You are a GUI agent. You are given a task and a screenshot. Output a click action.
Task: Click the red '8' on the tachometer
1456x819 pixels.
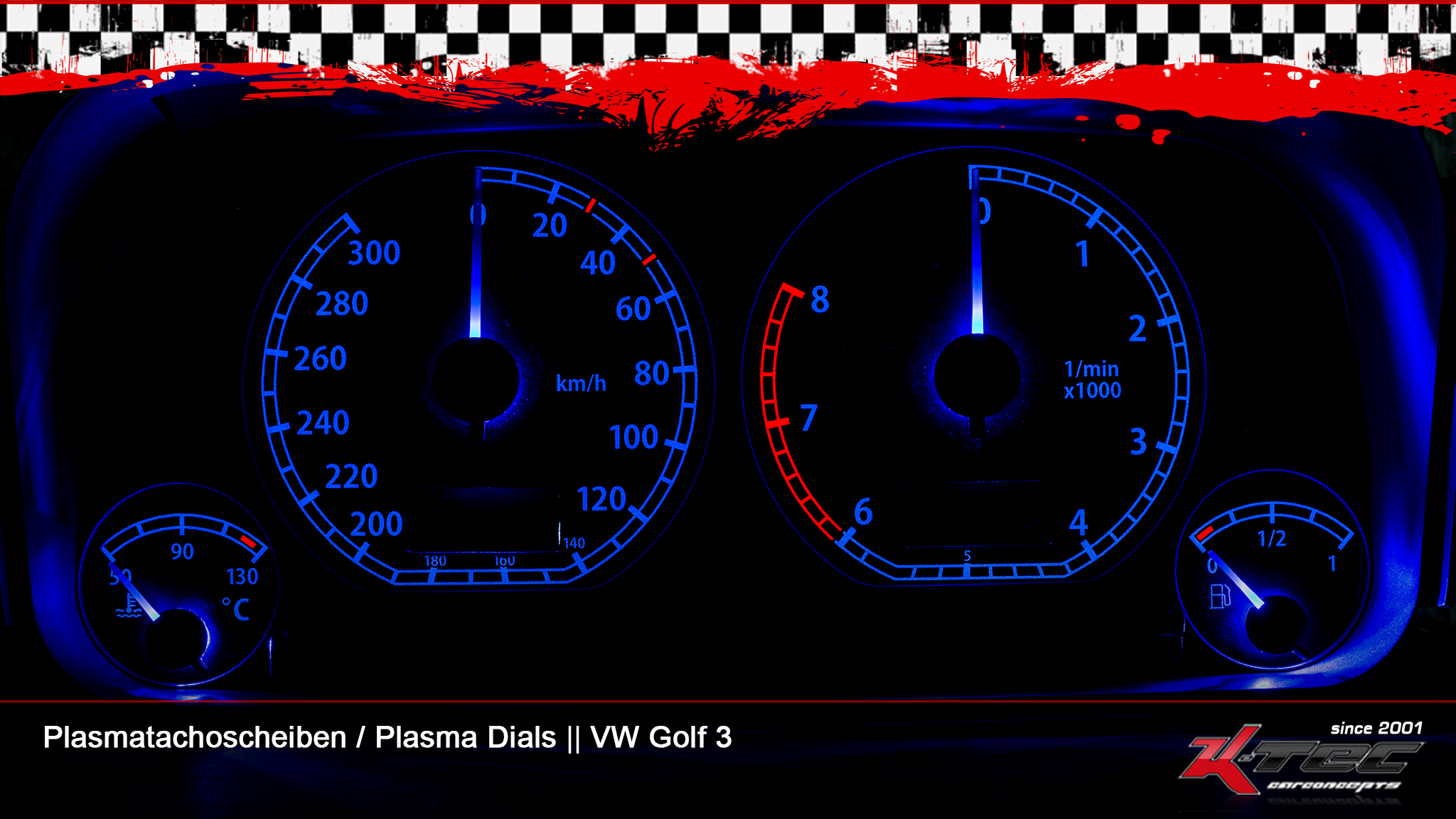point(820,299)
